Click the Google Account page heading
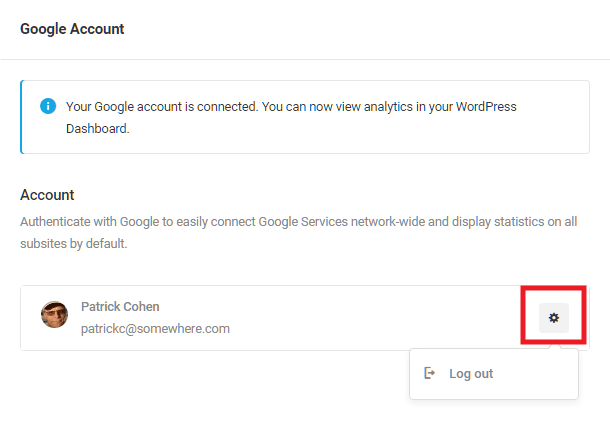The width and height of the screenshot is (610, 424). tap(72, 29)
